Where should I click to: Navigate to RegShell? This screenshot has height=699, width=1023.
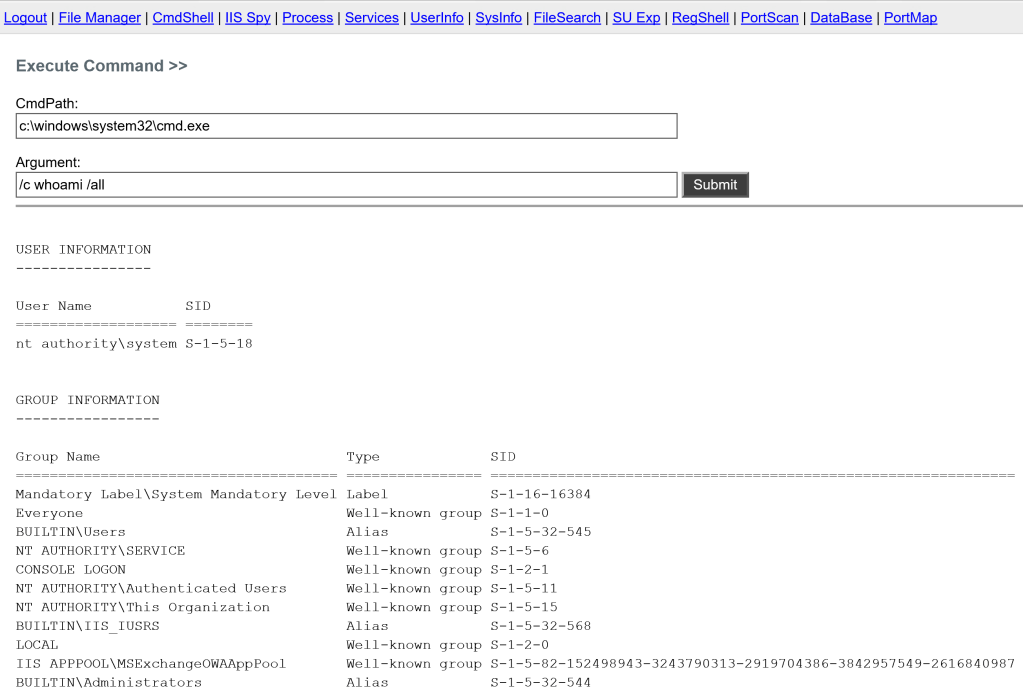pos(700,18)
